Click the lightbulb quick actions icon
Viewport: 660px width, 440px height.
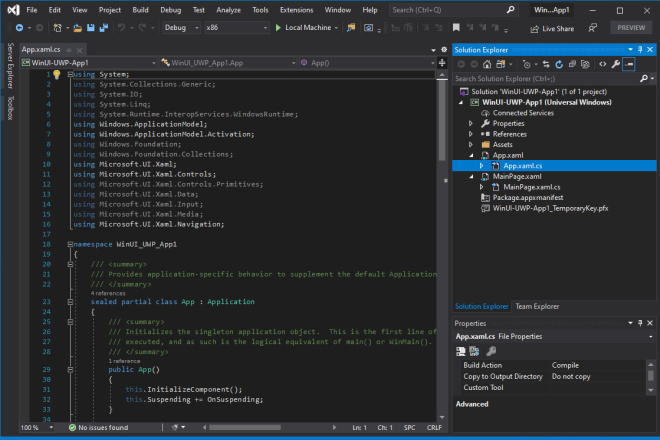pyautogui.click(x=57, y=75)
